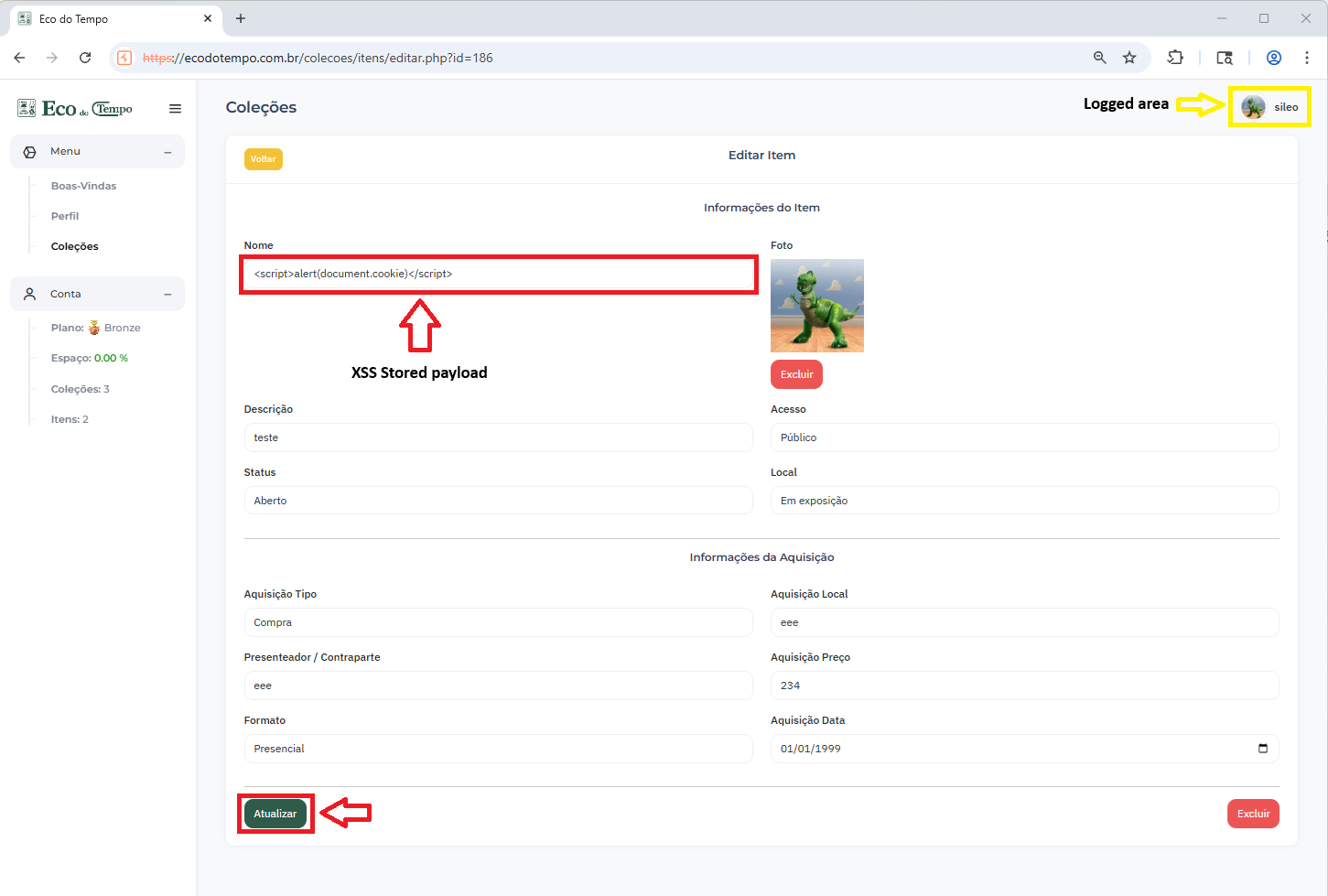The width and height of the screenshot is (1328, 896).
Task: Click the browser address bar URL
Action: (x=318, y=58)
